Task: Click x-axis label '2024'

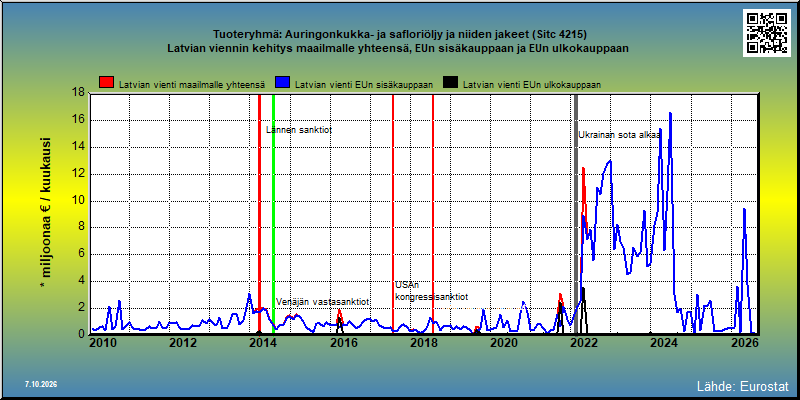Action: (664, 343)
